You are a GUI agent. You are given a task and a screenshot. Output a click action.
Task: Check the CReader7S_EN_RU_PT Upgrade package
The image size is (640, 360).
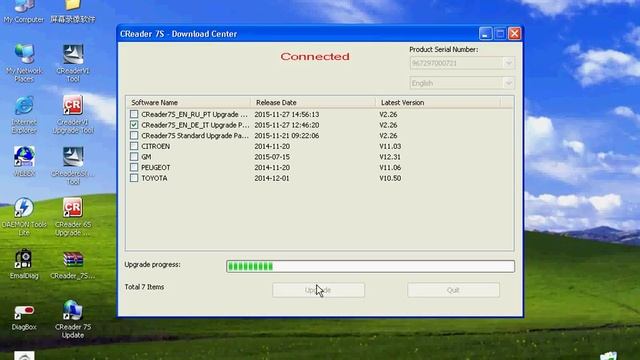pos(134,114)
